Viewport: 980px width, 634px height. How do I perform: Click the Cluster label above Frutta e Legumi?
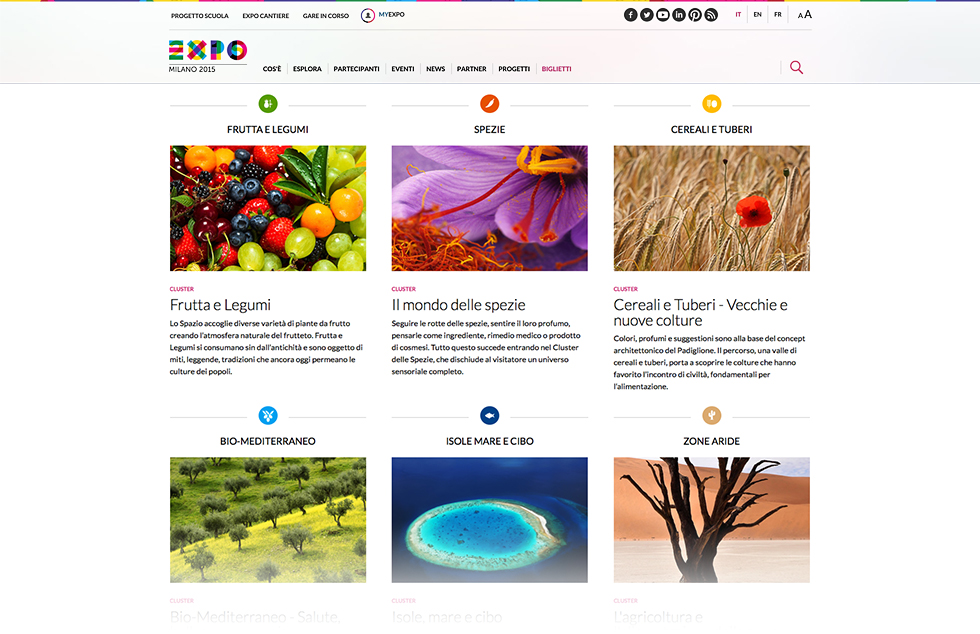click(182, 289)
